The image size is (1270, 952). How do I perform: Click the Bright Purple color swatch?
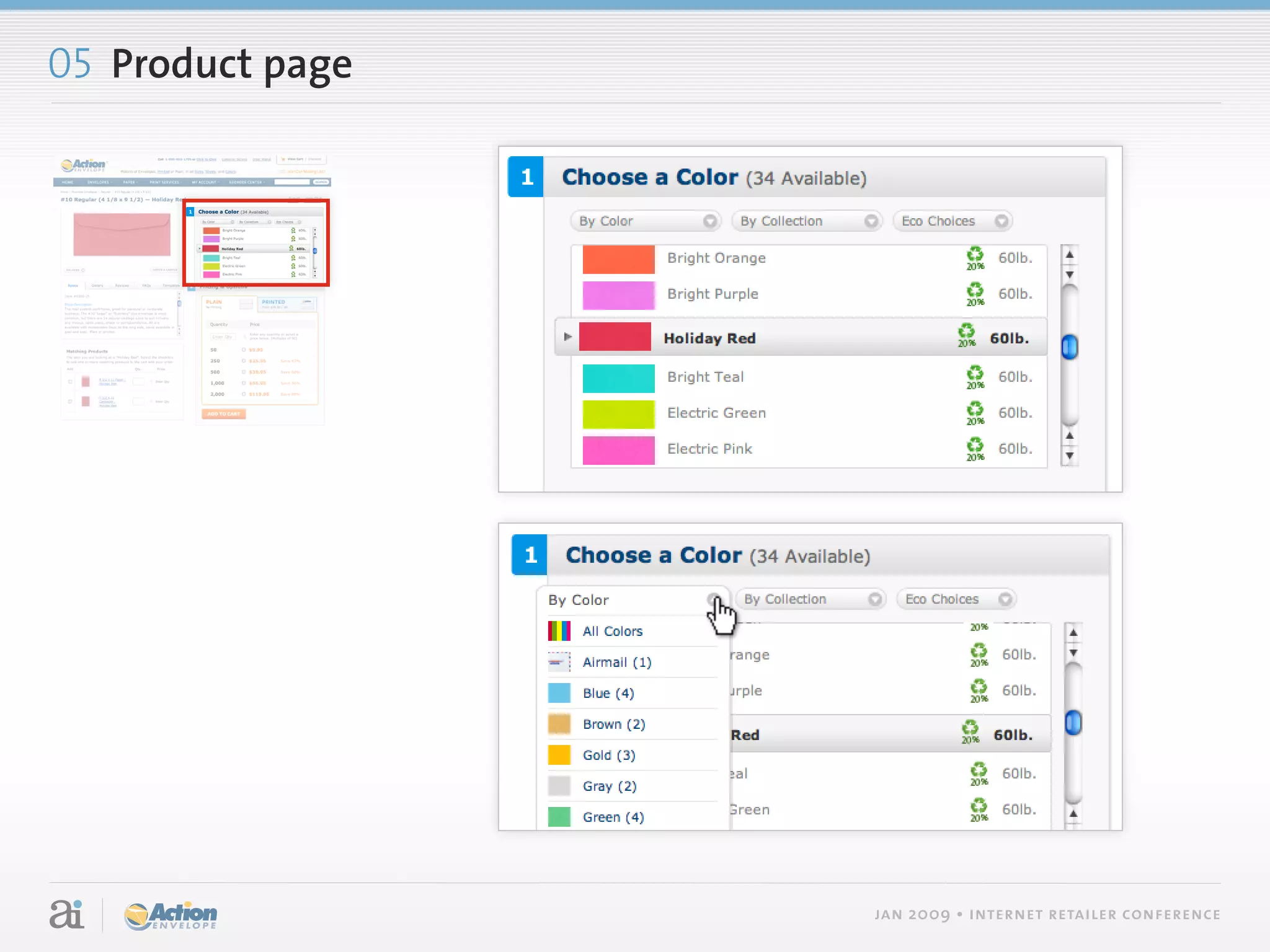point(618,295)
